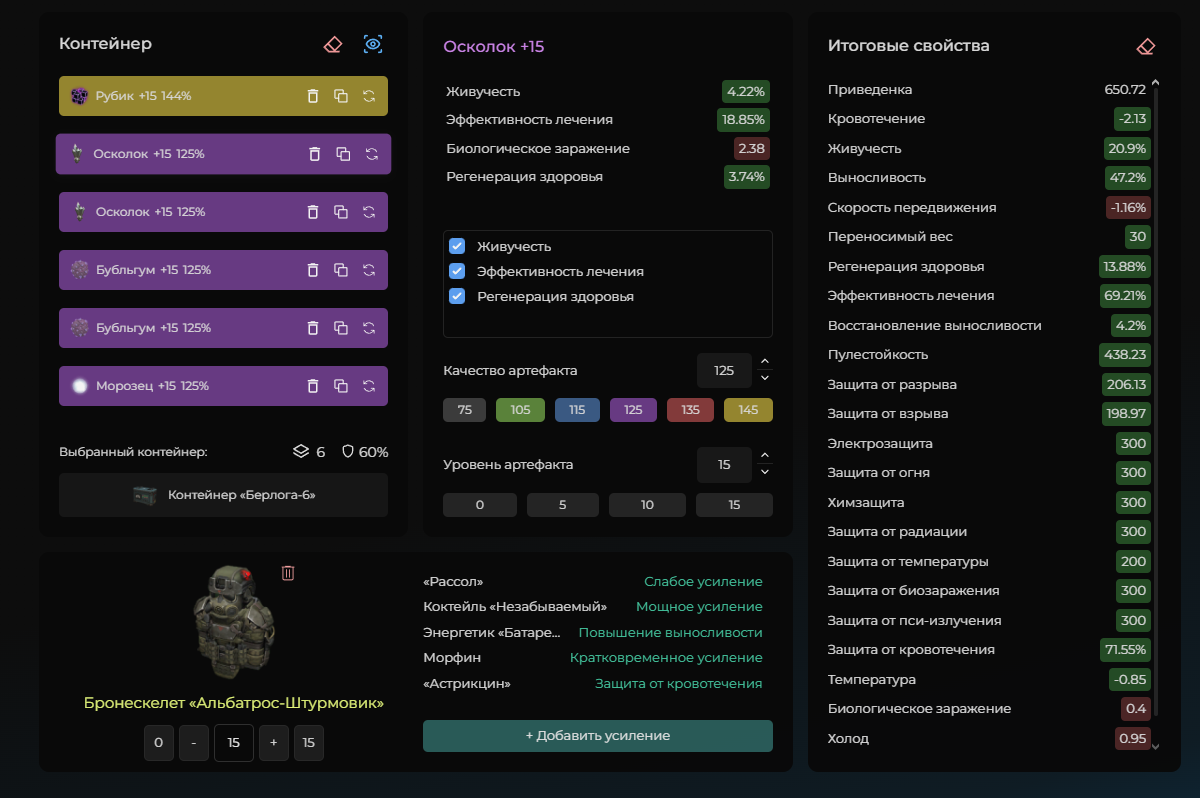Screen dimensions: 1200x798
Task: Delete the Рубик +15 artifact
Action: (x=312, y=96)
